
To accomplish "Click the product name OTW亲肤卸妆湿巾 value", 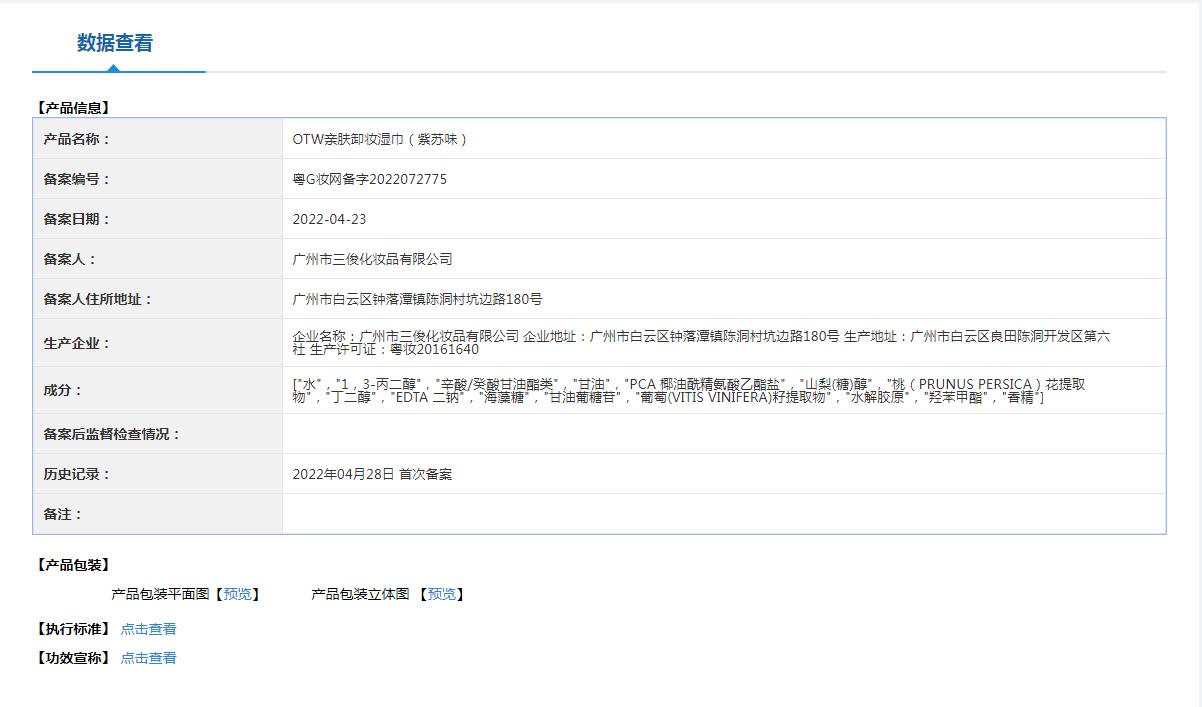I will point(380,139).
